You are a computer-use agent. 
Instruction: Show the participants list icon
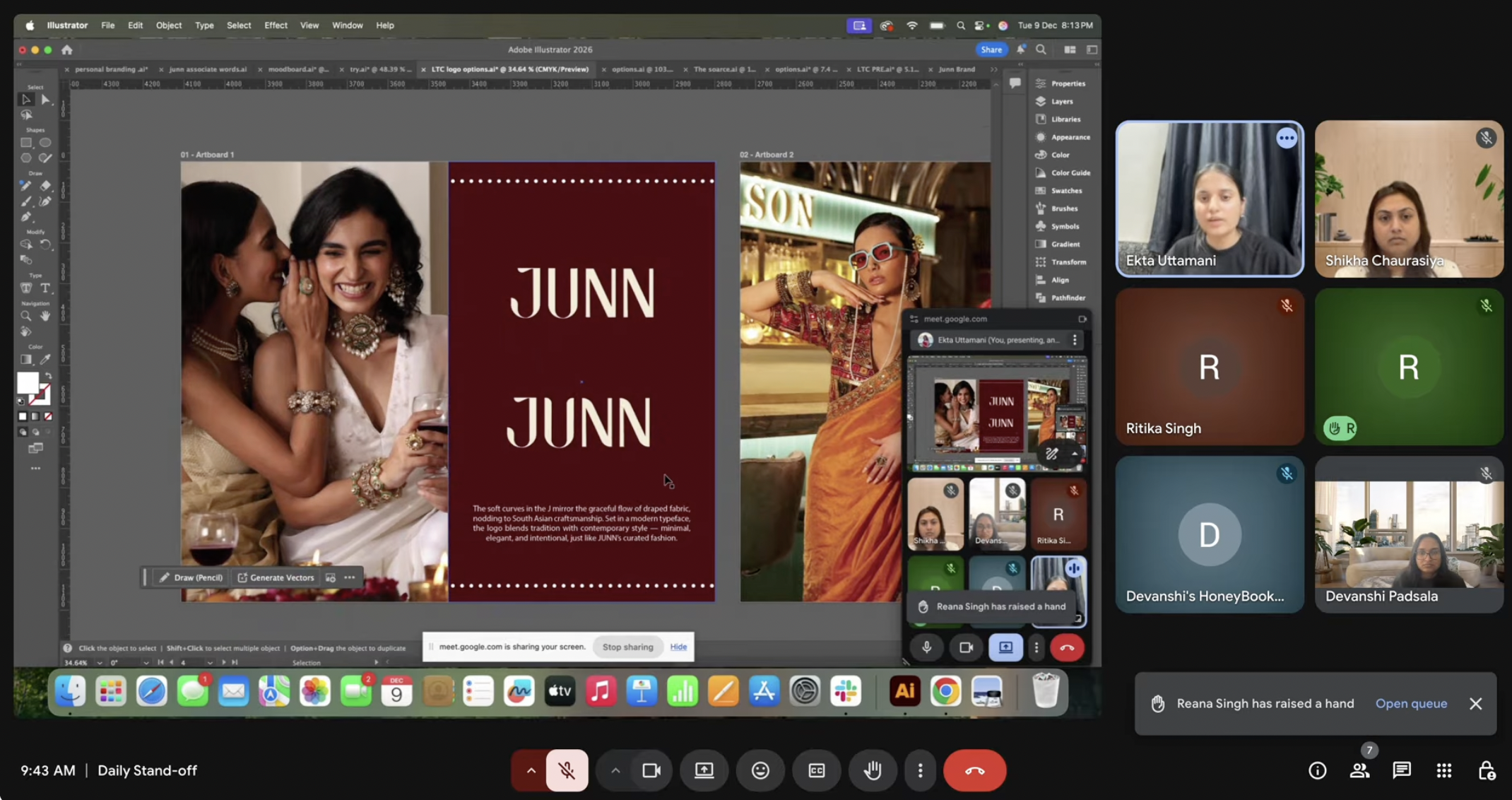[1359, 770]
